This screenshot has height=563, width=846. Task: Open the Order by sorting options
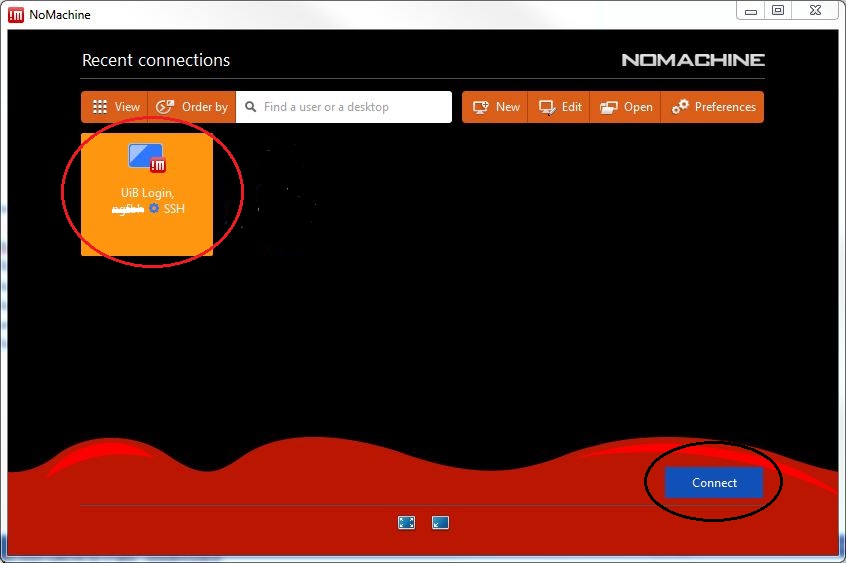click(x=192, y=107)
